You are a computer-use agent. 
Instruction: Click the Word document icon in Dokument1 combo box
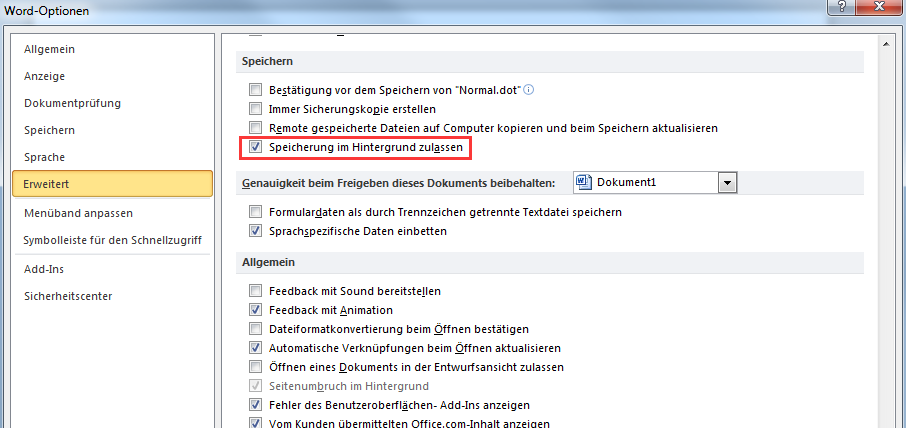pos(583,183)
